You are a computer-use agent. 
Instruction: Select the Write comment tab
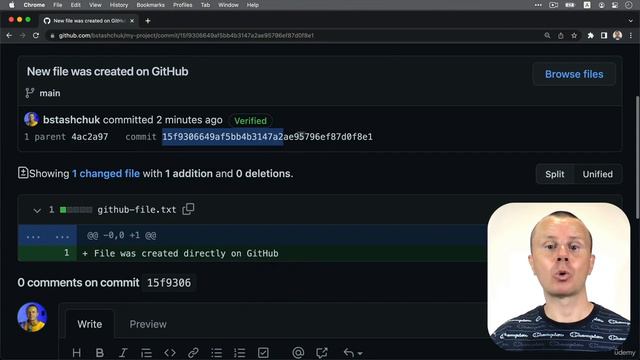tap(90, 324)
